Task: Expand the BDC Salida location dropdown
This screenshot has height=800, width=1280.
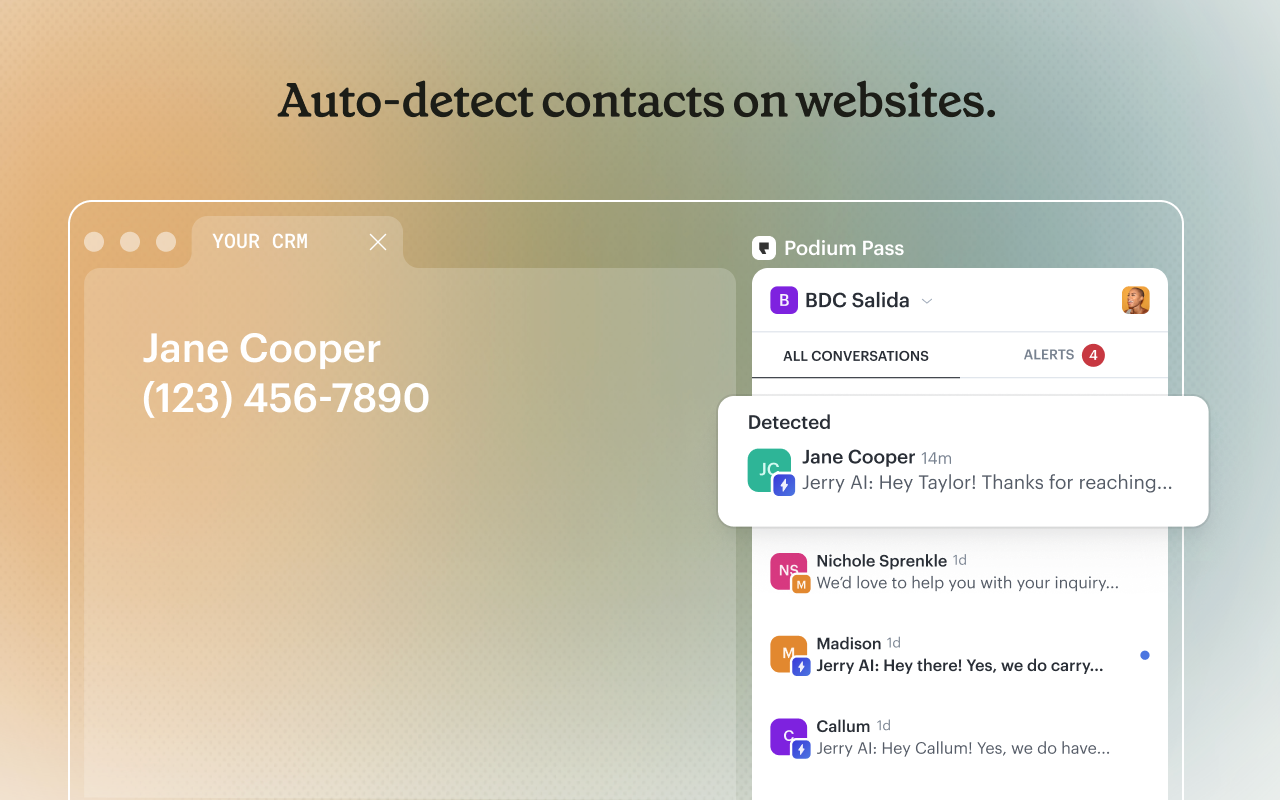Action: (x=927, y=301)
